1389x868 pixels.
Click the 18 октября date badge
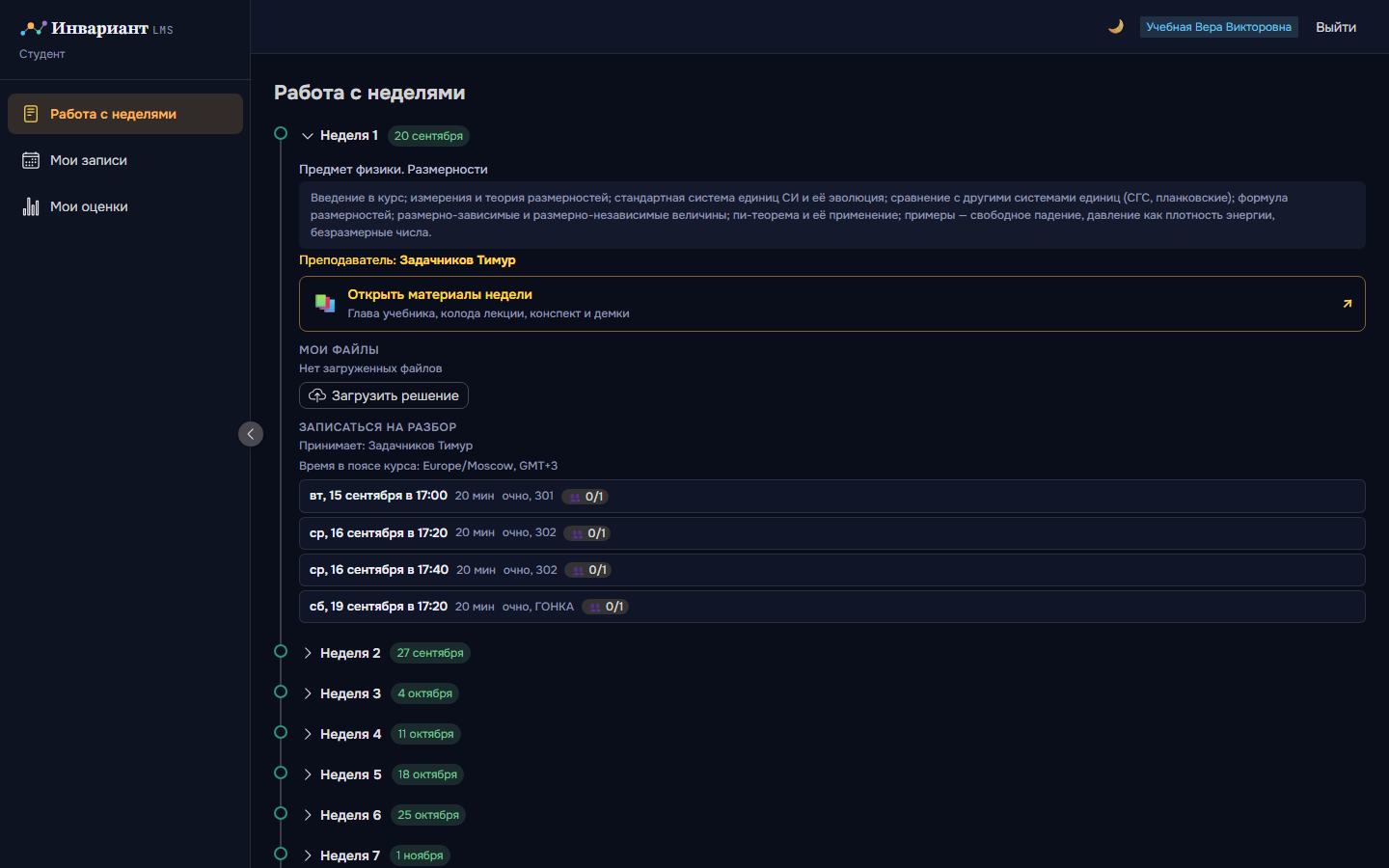coord(427,774)
